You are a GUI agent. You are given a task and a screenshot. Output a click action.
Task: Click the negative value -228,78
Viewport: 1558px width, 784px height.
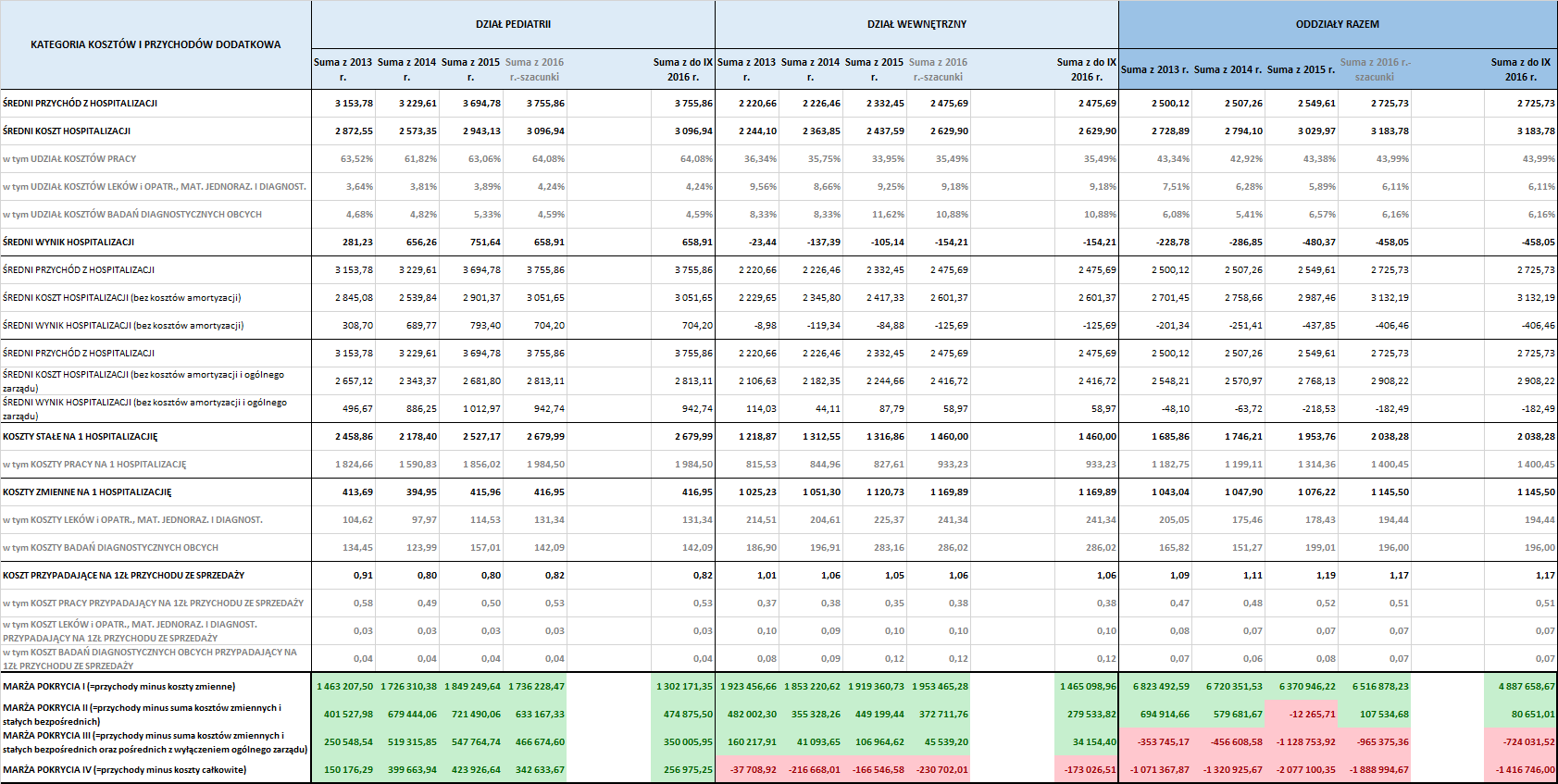pos(1155,243)
